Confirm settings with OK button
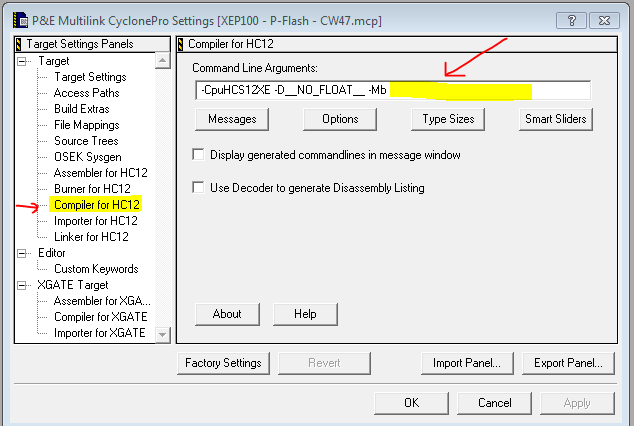Viewport: 634px width, 426px height. (412, 403)
